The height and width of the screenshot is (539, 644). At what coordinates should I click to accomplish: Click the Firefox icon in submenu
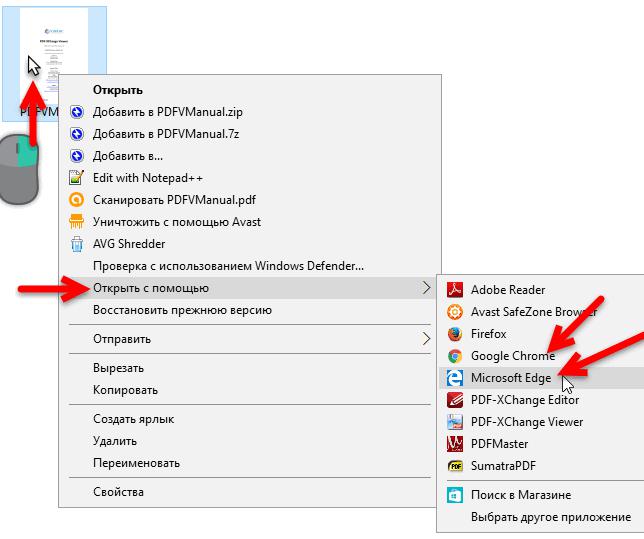click(x=455, y=334)
